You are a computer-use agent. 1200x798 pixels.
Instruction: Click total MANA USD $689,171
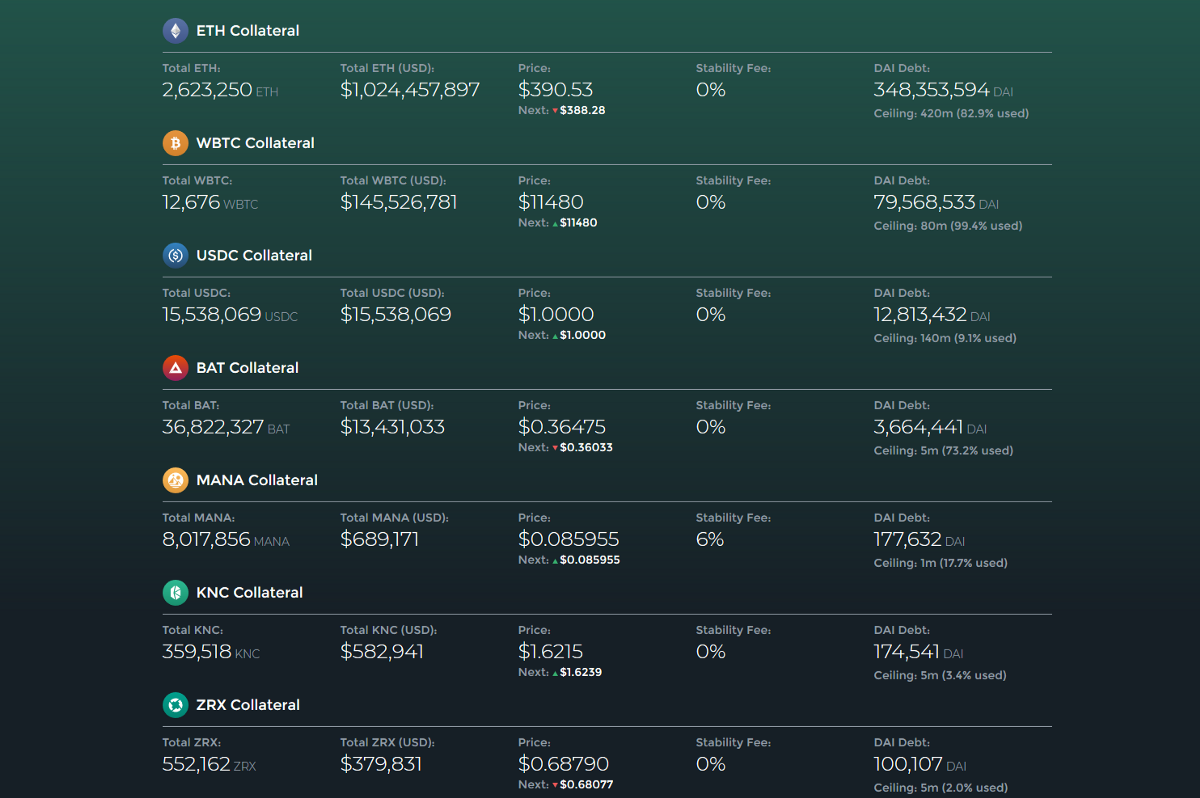380,540
